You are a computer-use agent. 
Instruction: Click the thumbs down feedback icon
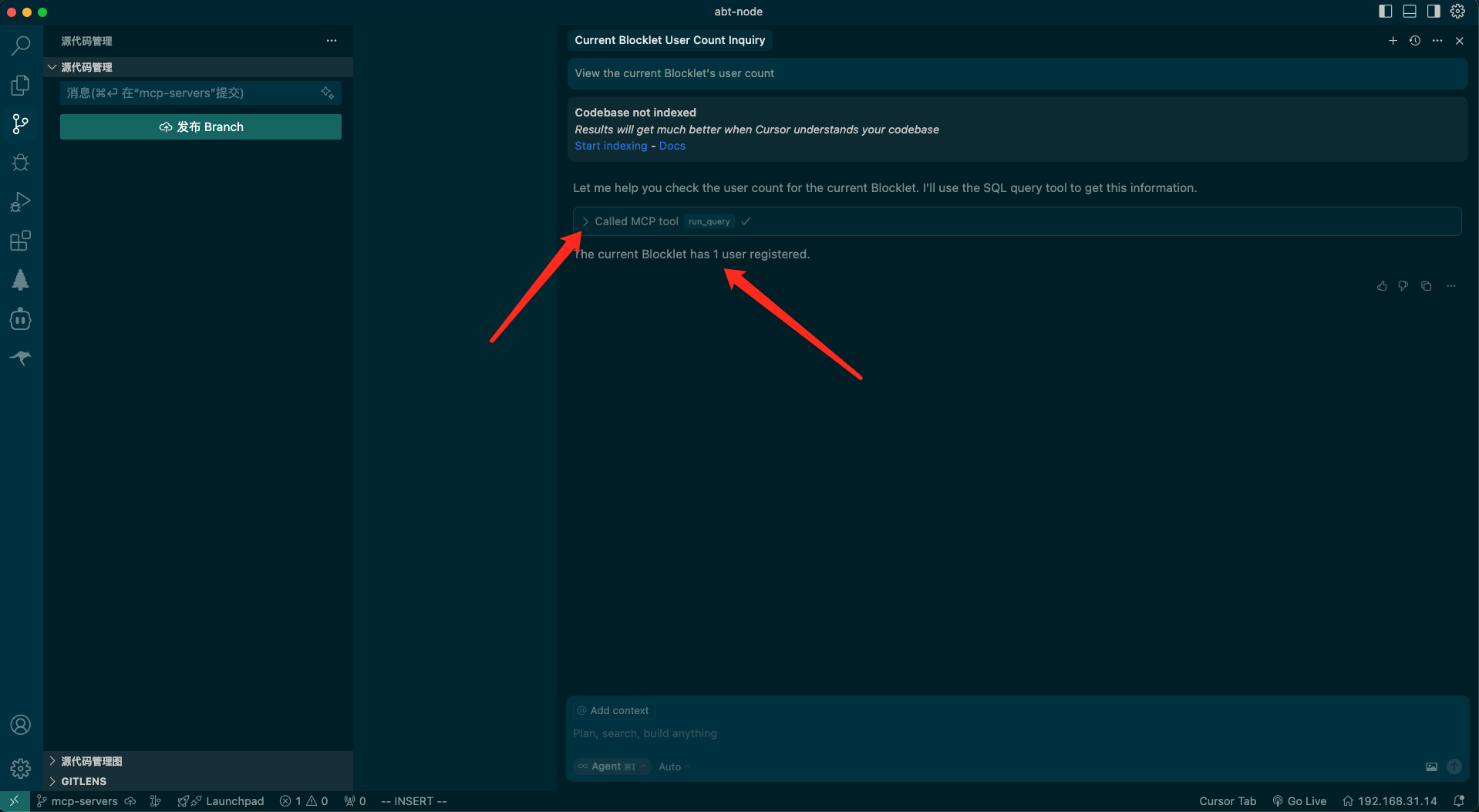click(1403, 286)
